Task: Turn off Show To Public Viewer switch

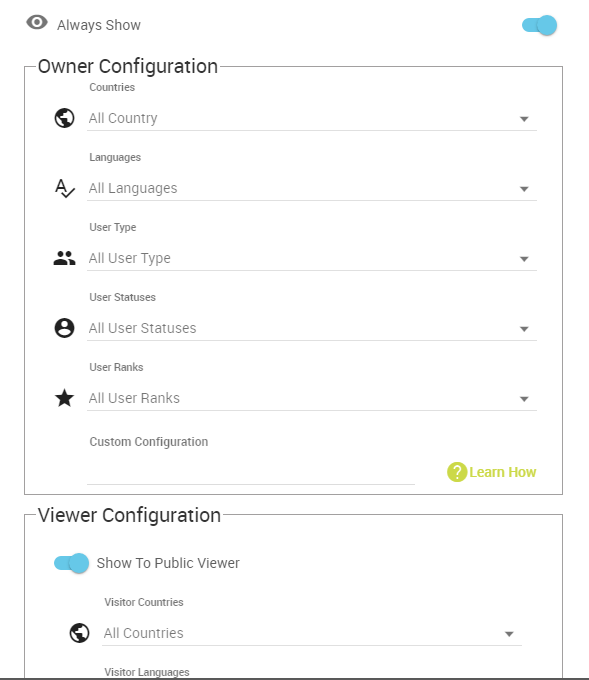Action: click(x=71, y=563)
